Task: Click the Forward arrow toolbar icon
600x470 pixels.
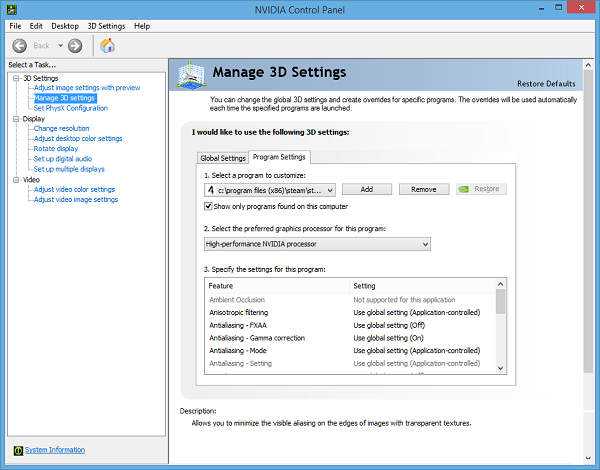Action: pos(75,45)
